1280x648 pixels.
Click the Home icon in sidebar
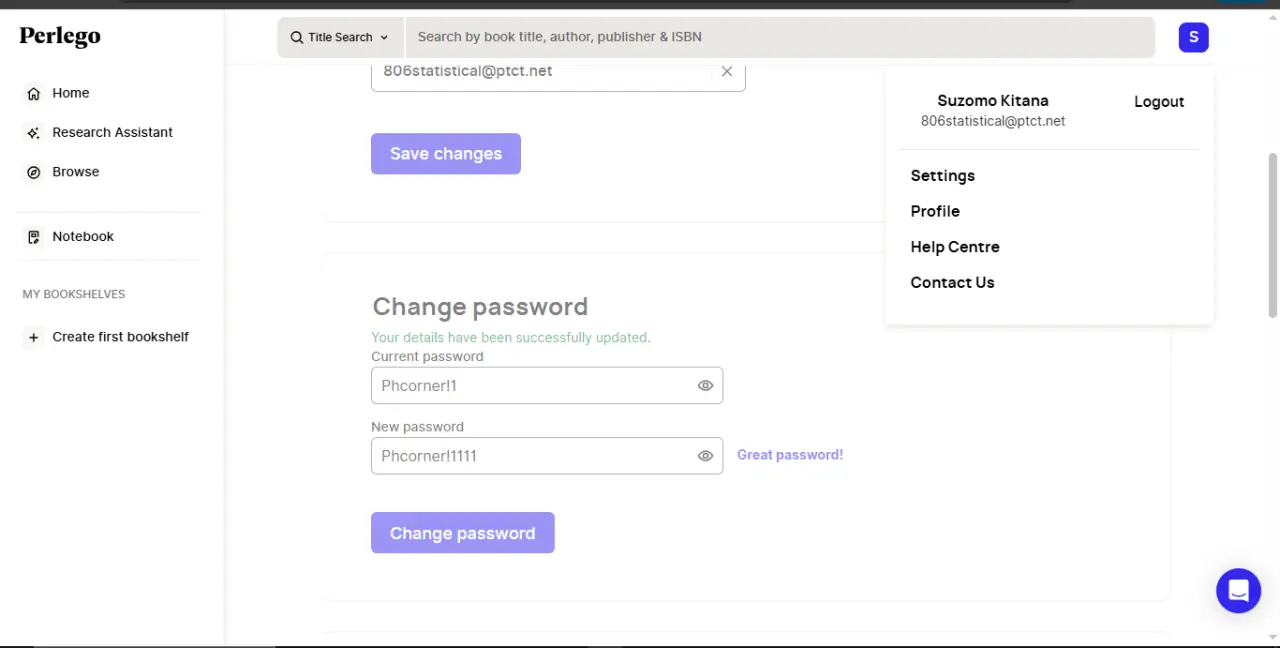point(33,93)
